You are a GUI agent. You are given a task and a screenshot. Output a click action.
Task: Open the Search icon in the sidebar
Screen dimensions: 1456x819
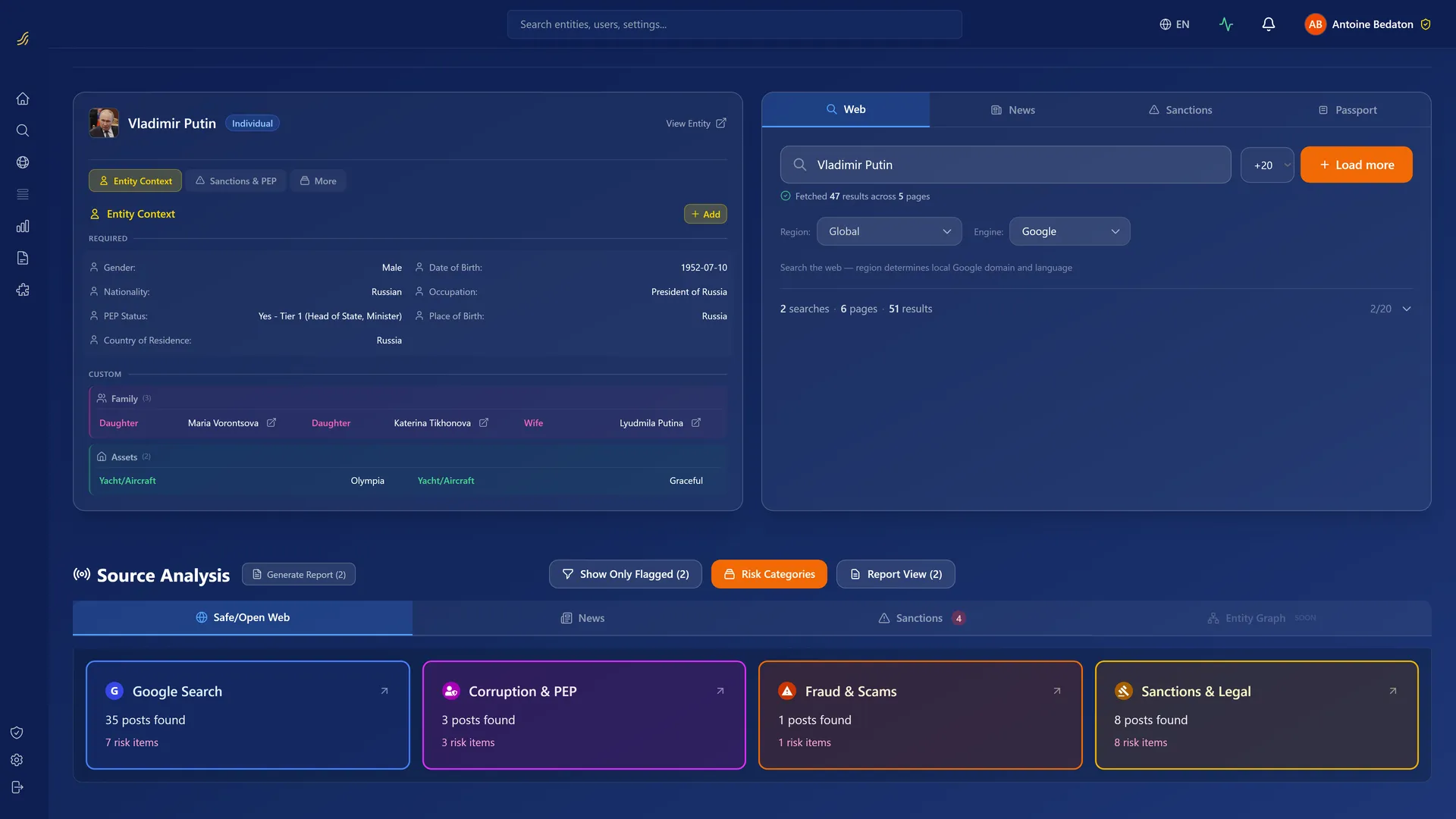tap(23, 130)
